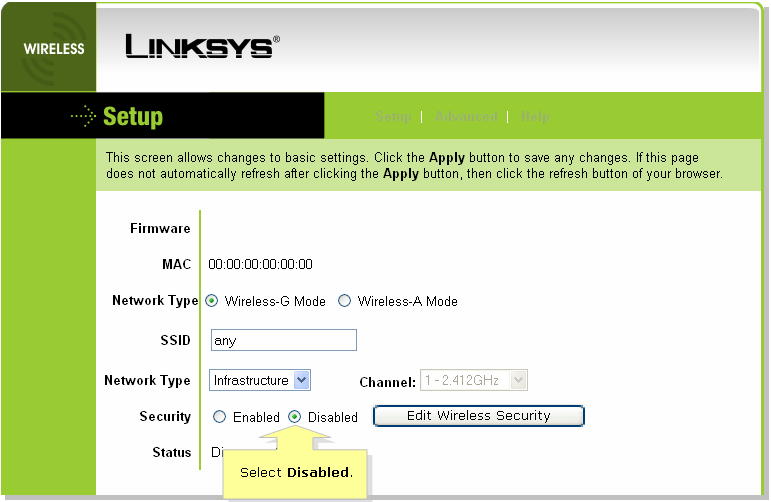The width and height of the screenshot is (771, 502).
Task: Select the Wireless-G Mode radio button
Action: [x=211, y=301]
